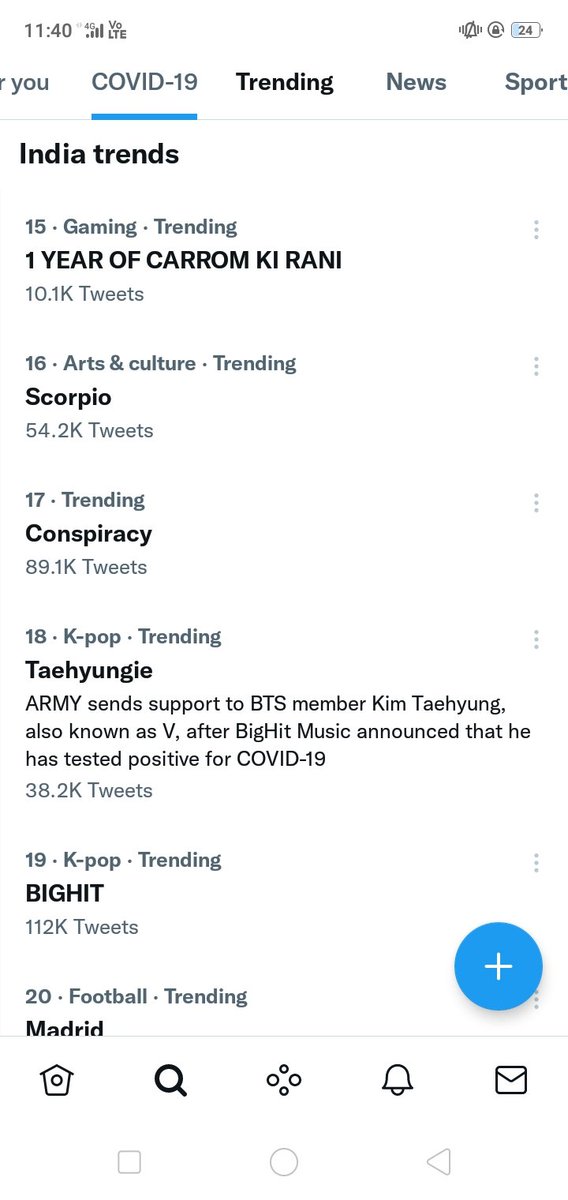Tap Android home circle button
This screenshot has width=568, height=1200.
pos(284,1162)
